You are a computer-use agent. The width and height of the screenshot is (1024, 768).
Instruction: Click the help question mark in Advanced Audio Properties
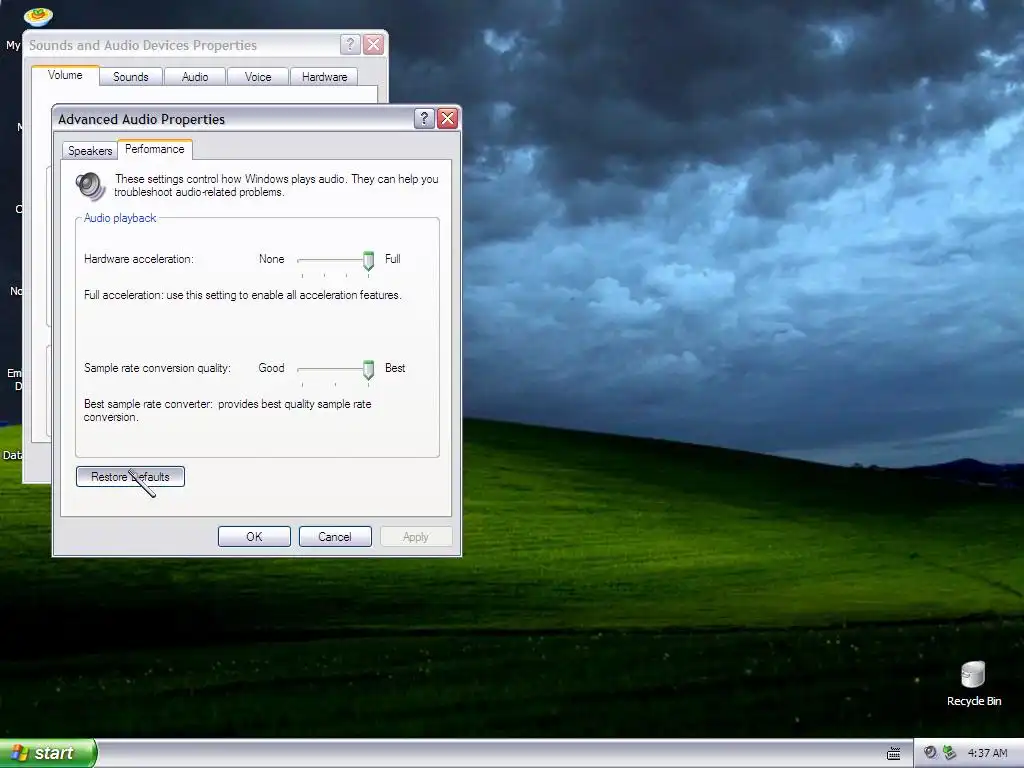pyautogui.click(x=424, y=118)
